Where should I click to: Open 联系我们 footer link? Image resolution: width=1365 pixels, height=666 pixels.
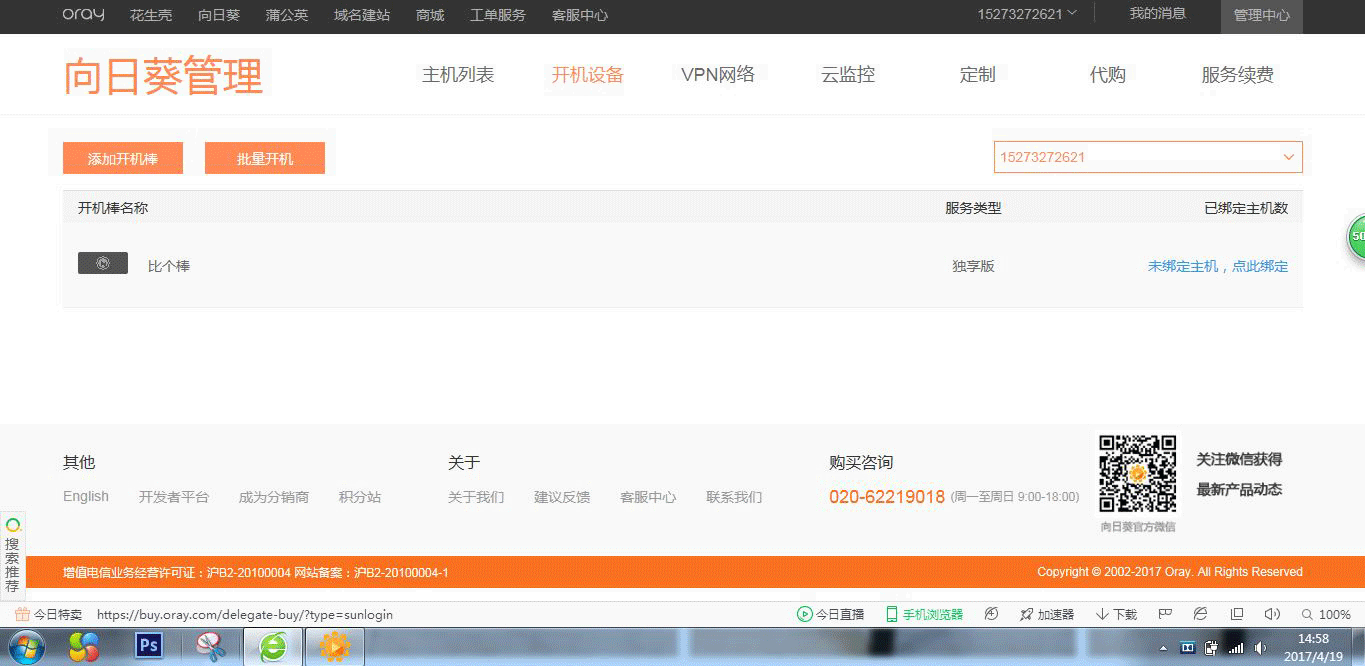click(734, 497)
